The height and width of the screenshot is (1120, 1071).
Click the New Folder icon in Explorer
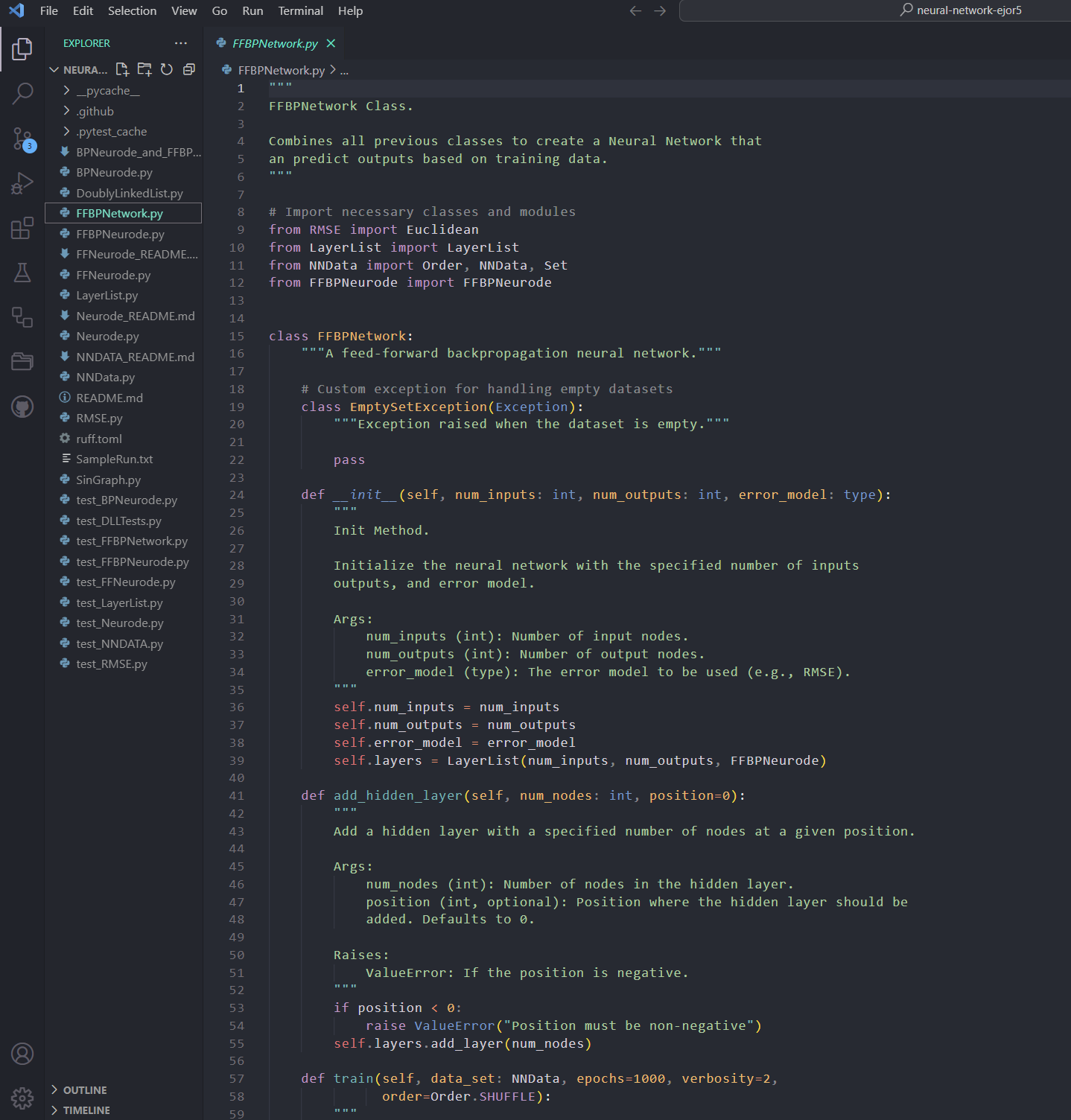tap(144, 69)
